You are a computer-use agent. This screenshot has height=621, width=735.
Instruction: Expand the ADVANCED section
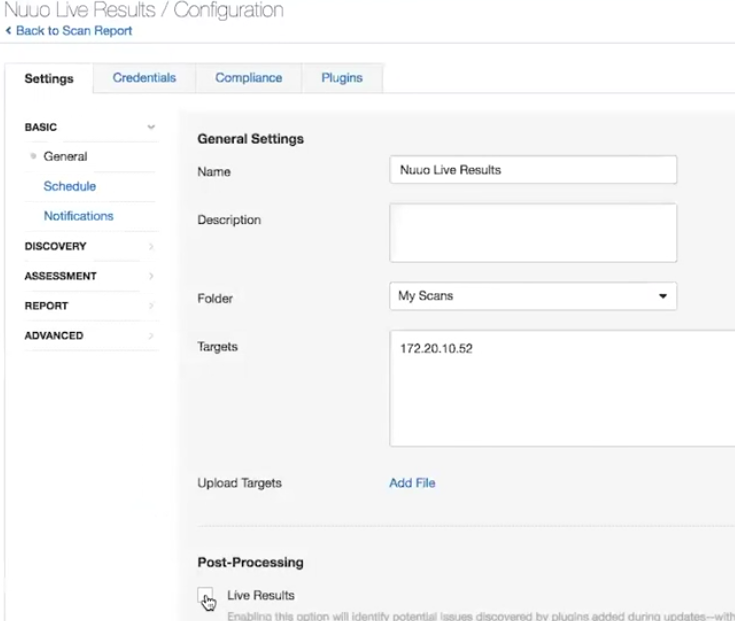(x=89, y=336)
